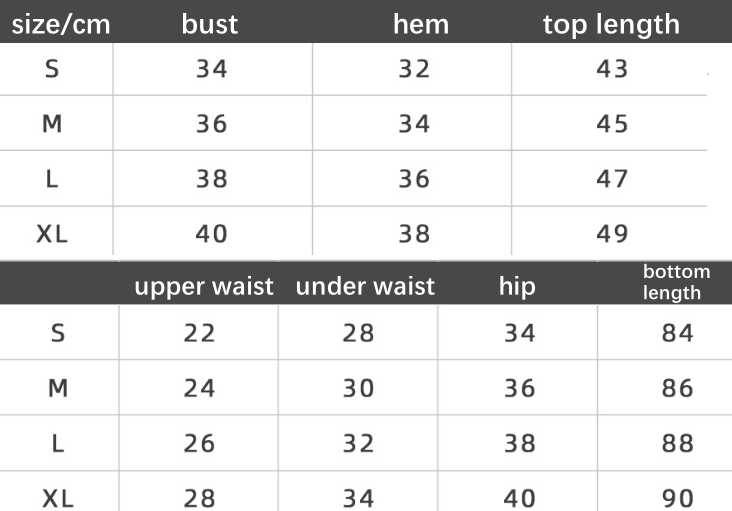Select the "under waist" column header
This screenshot has height=511, width=732.
click(365, 287)
